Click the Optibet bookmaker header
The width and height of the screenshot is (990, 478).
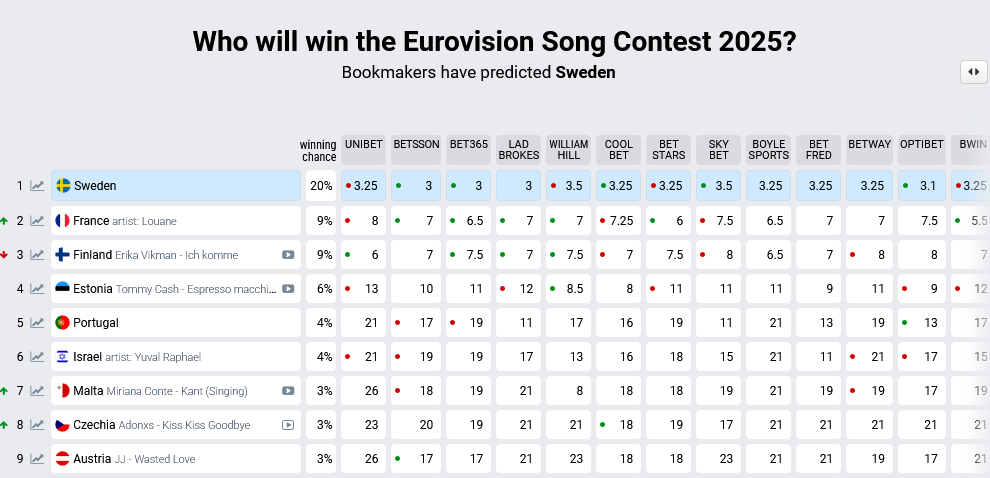[921, 145]
